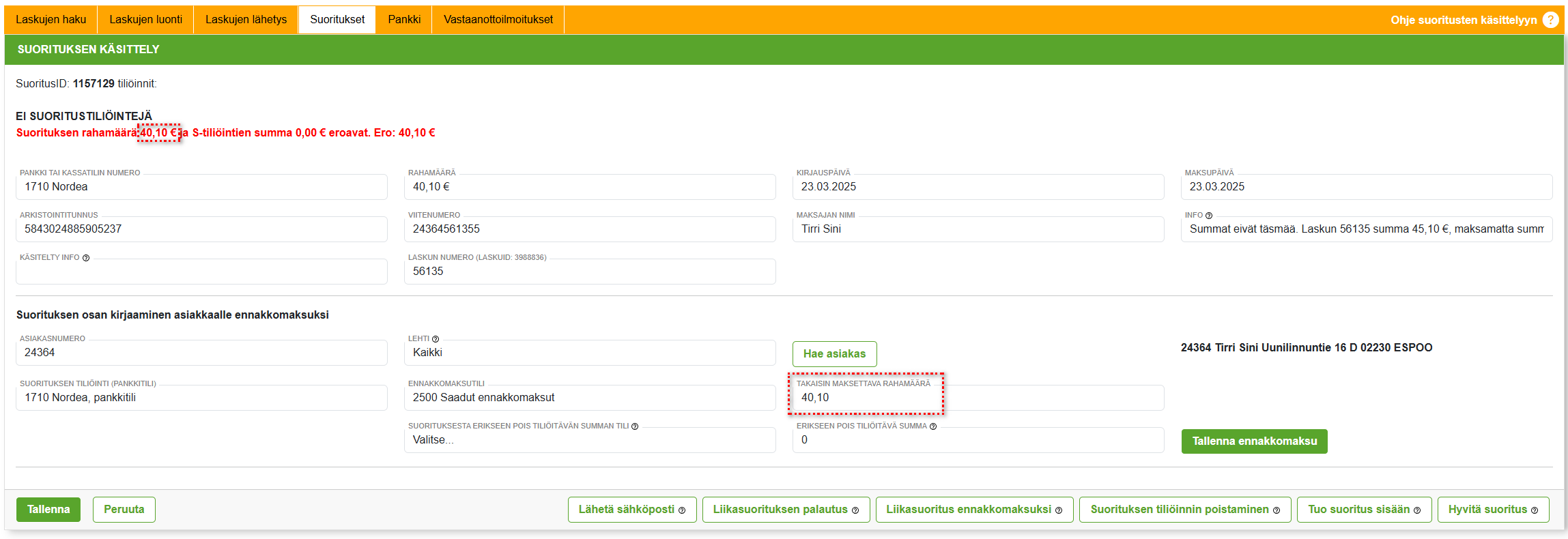Click the help icon next to INFO label
The width and height of the screenshot is (1568, 539).
pyautogui.click(x=1209, y=216)
